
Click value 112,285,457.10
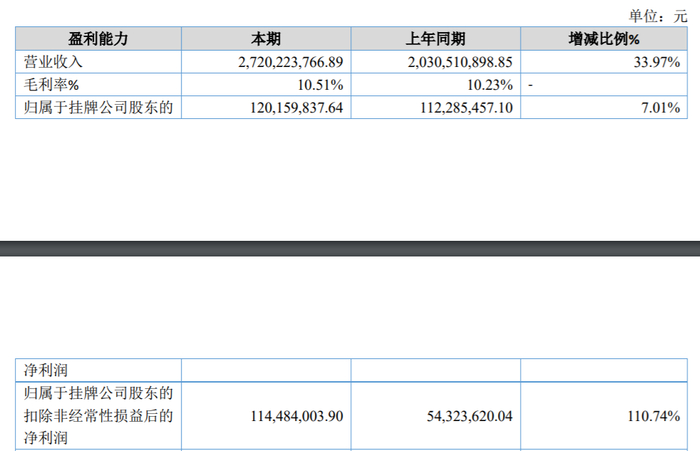(467, 108)
